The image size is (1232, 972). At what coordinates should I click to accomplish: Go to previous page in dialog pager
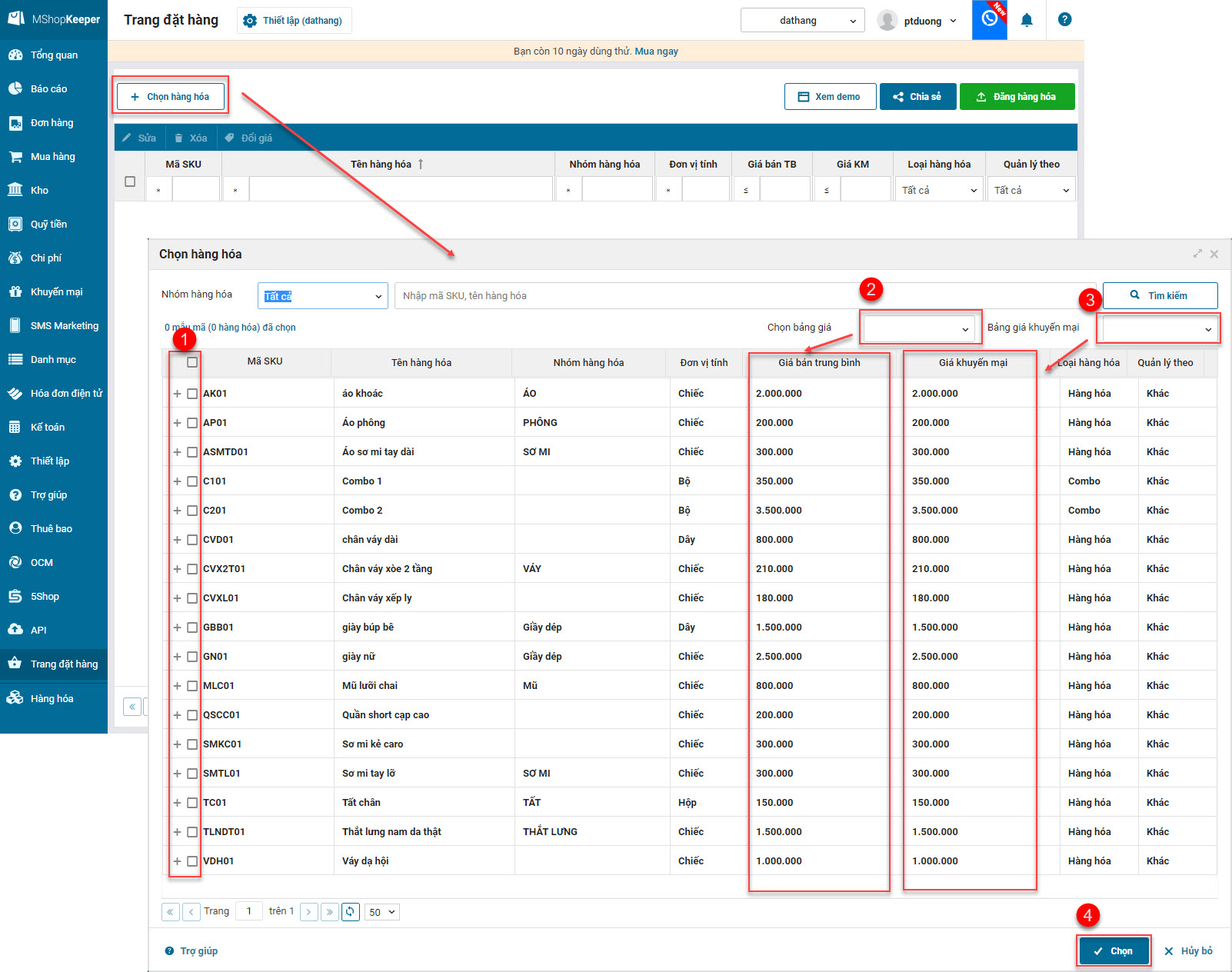coord(191,912)
